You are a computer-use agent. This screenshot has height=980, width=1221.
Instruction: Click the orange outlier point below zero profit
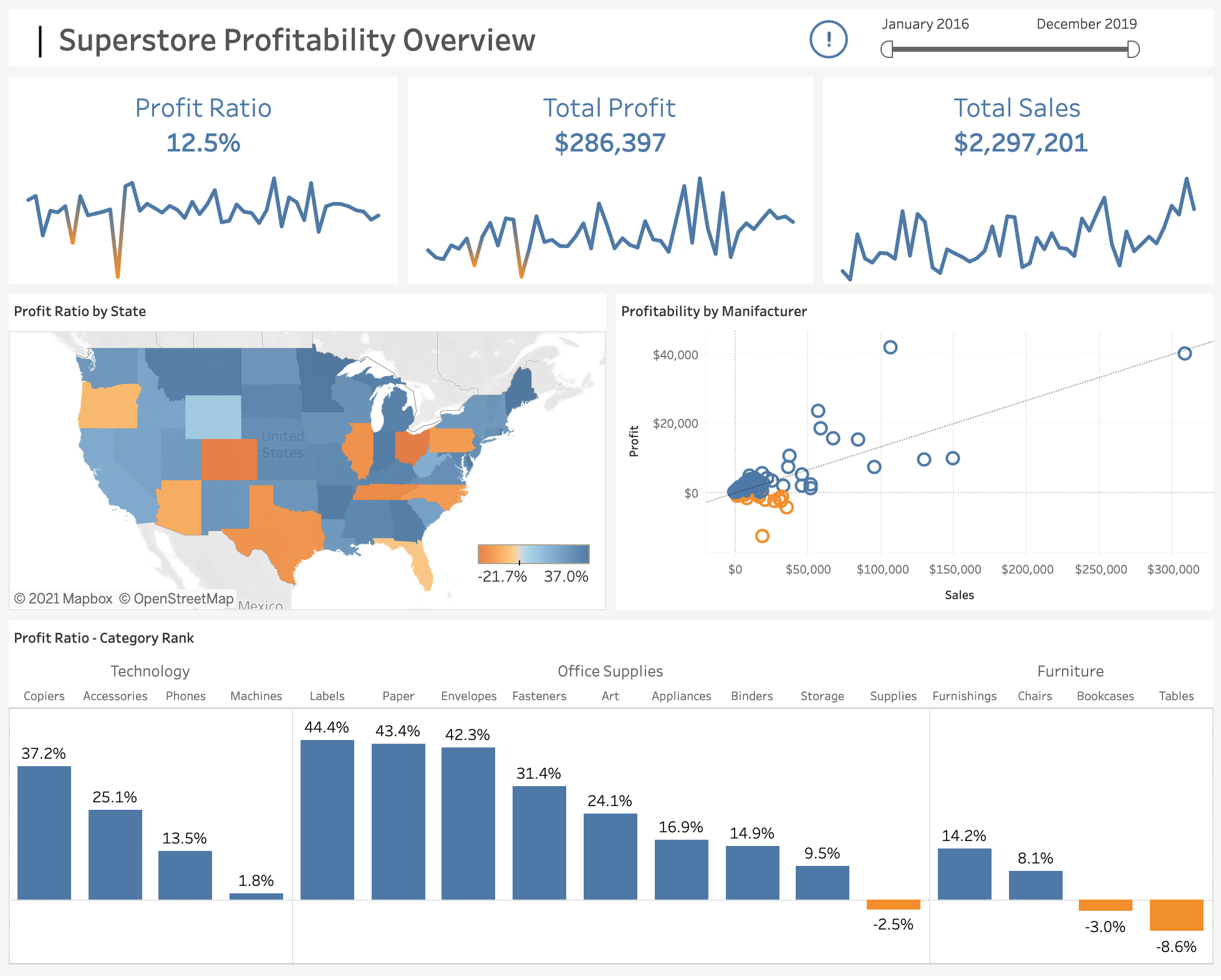[762, 535]
